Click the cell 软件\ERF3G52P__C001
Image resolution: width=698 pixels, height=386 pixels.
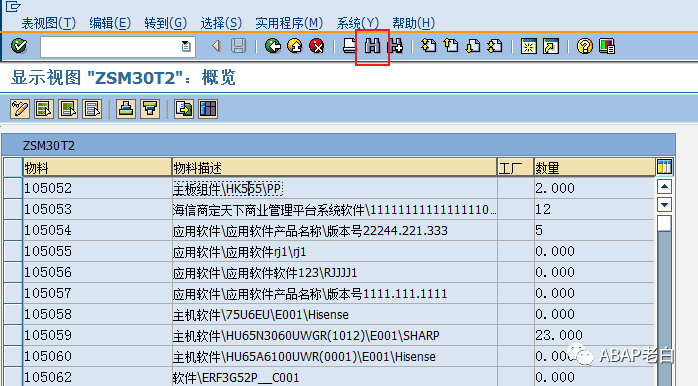coord(334,377)
